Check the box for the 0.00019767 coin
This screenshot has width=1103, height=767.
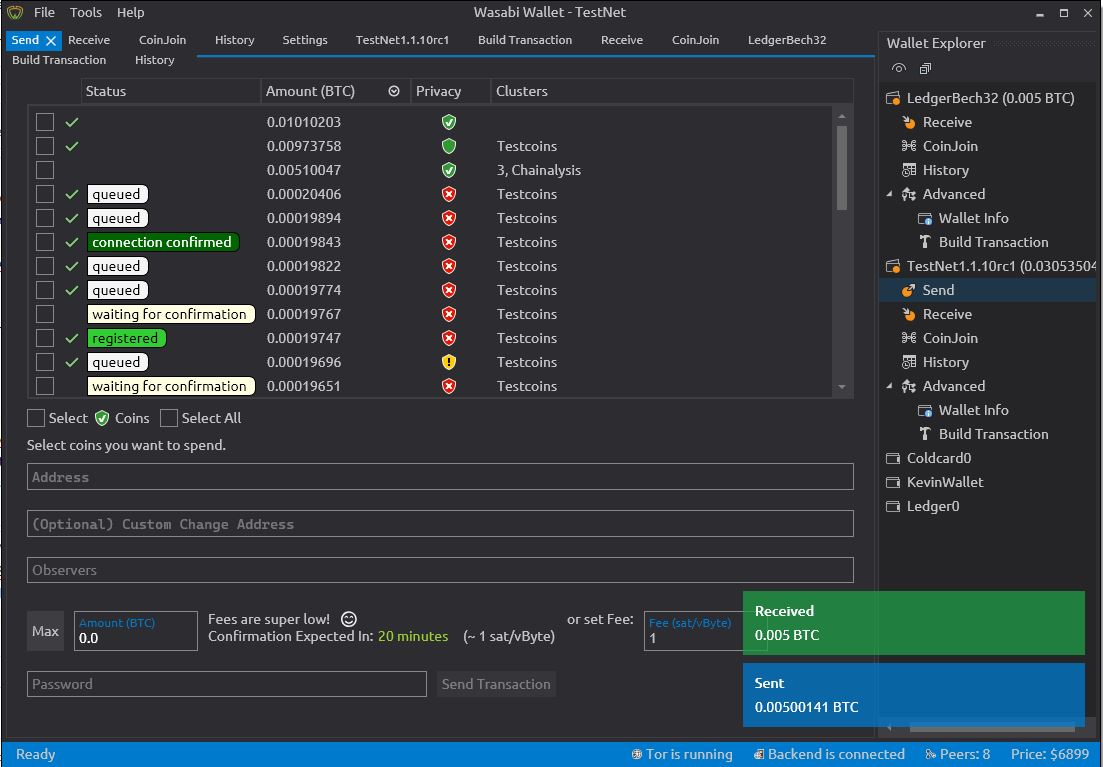(45, 314)
